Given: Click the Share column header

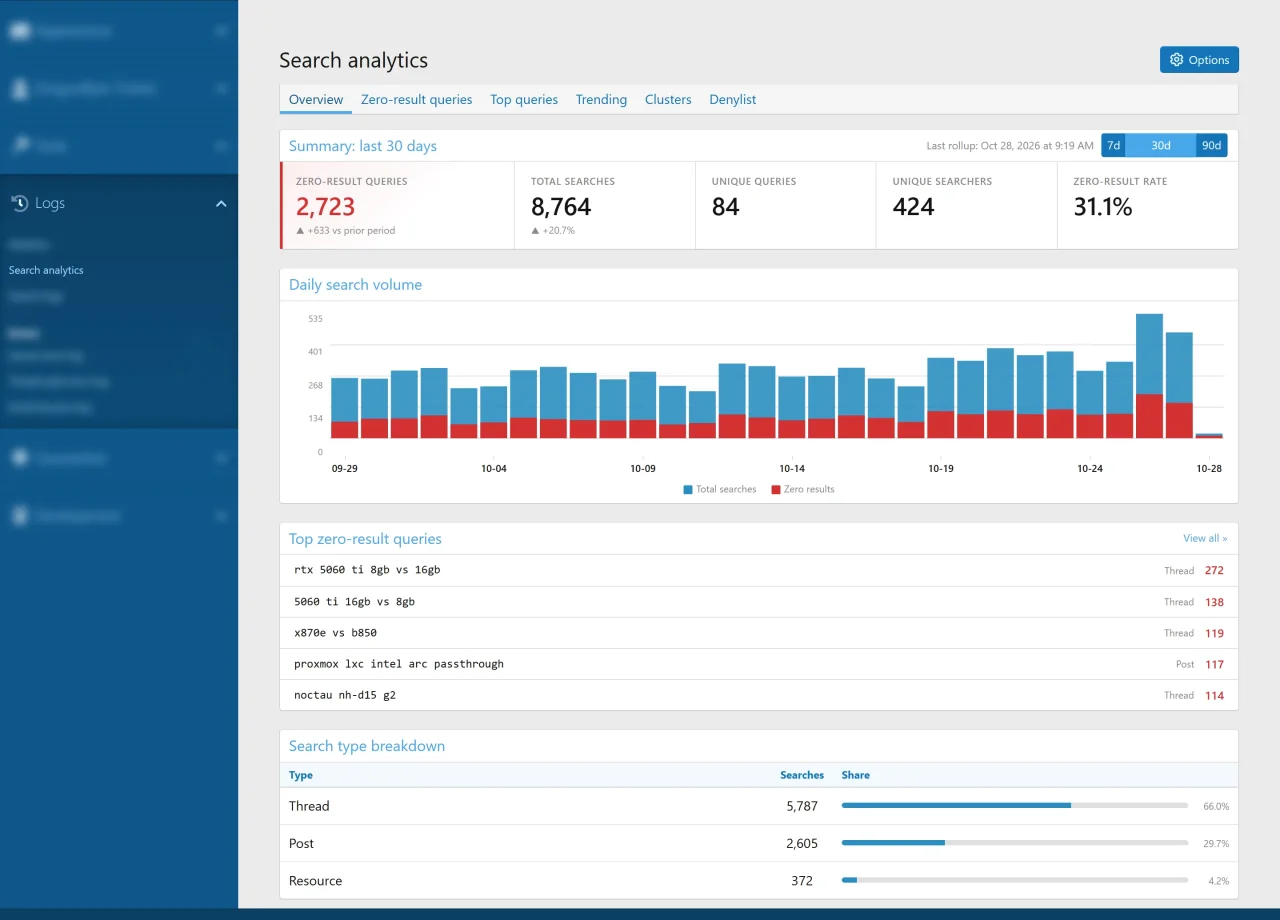Looking at the screenshot, I should [x=855, y=775].
